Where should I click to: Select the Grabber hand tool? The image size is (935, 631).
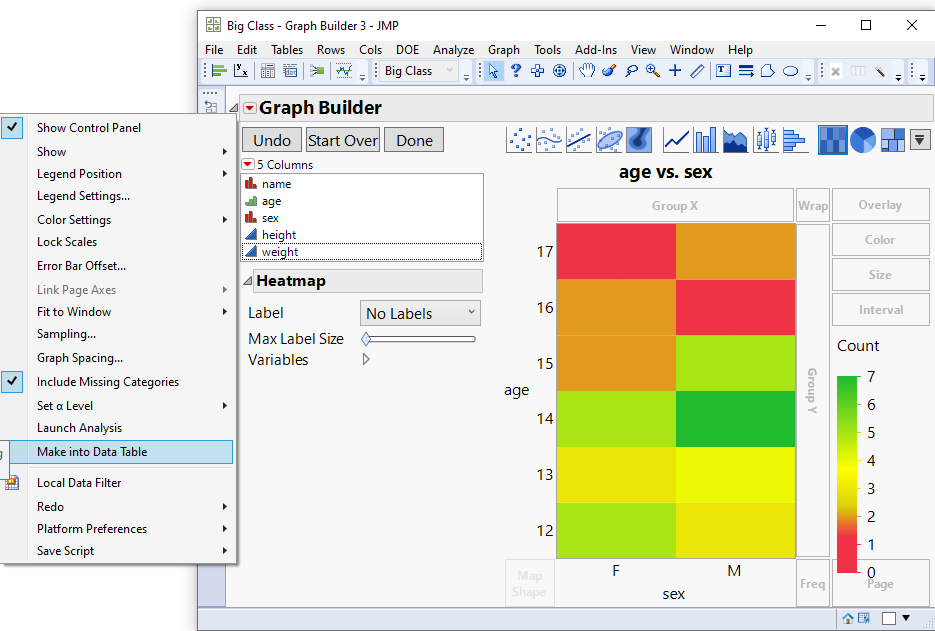coord(587,71)
